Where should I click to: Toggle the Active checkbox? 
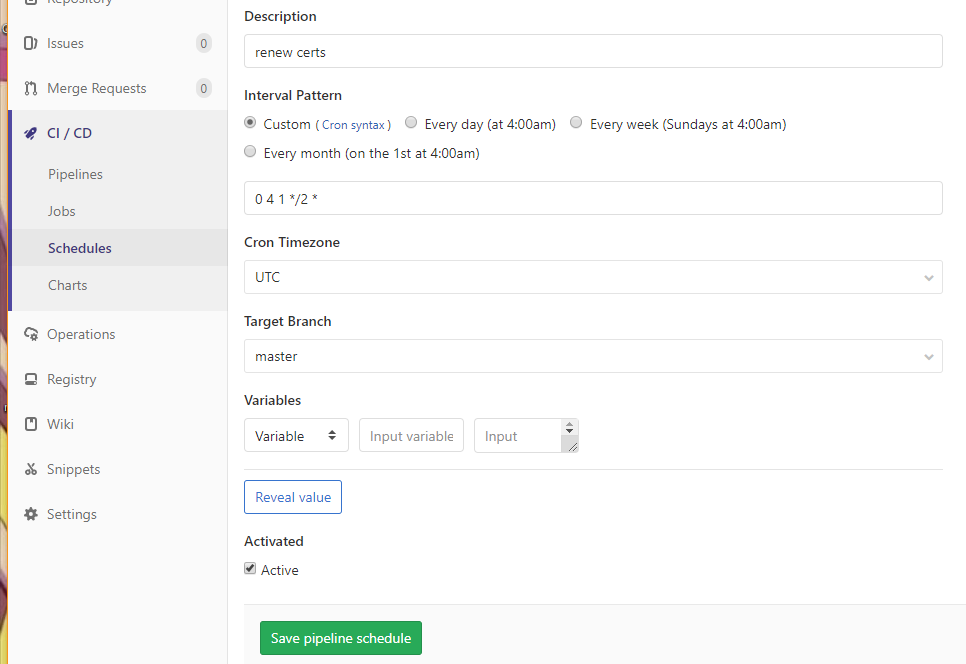[250, 569]
